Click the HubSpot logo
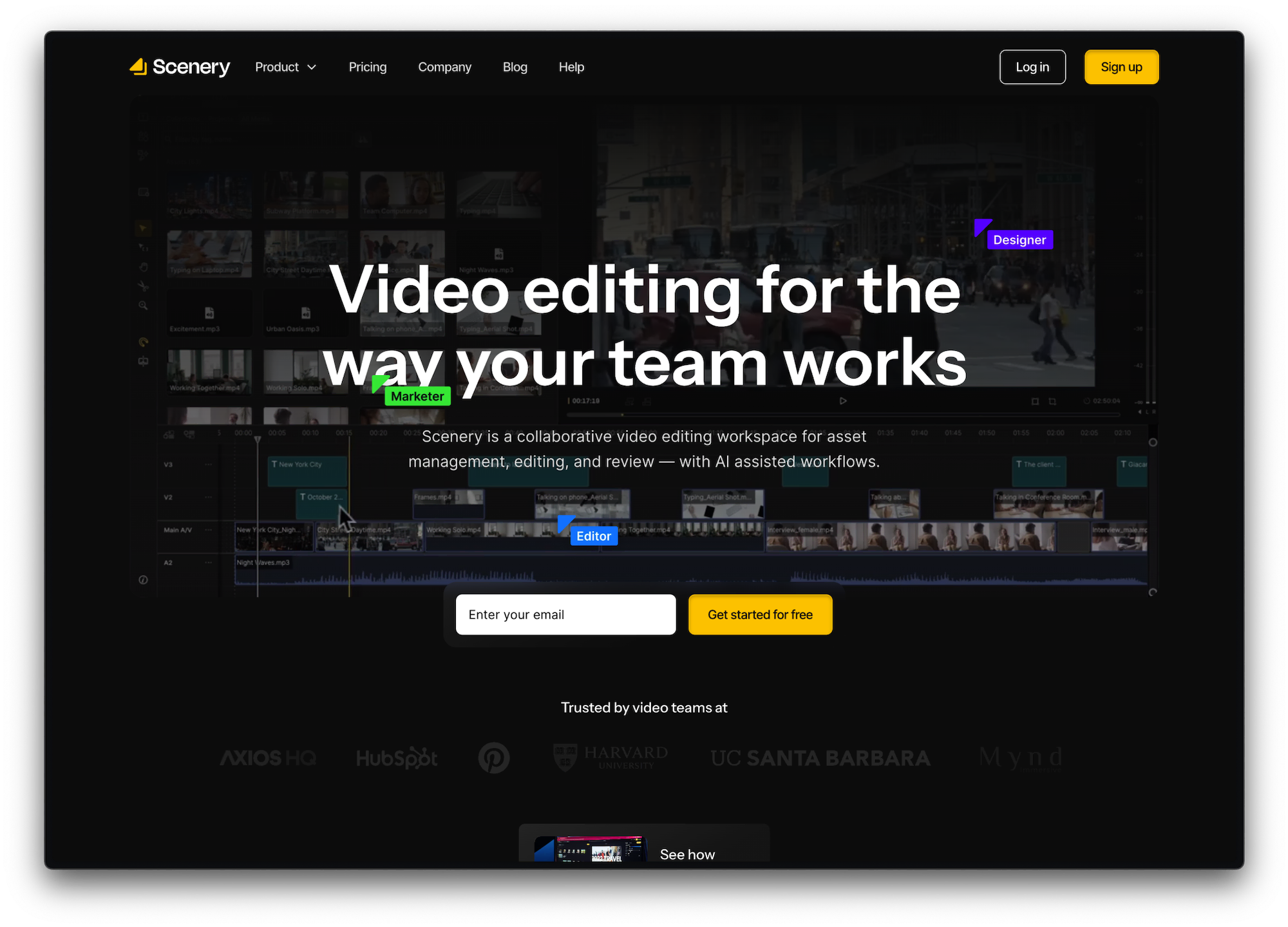Screen dimensions: 1288x927 pyautogui.click(x=397, y=758)
